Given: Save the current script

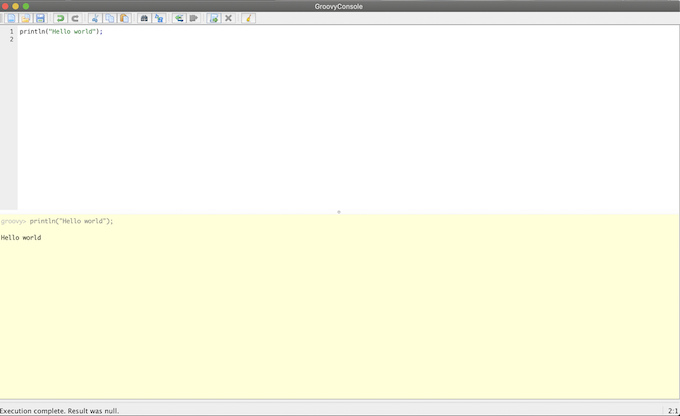Looking at the screenshot, I should pyautogui.click(x=40, y=18).
